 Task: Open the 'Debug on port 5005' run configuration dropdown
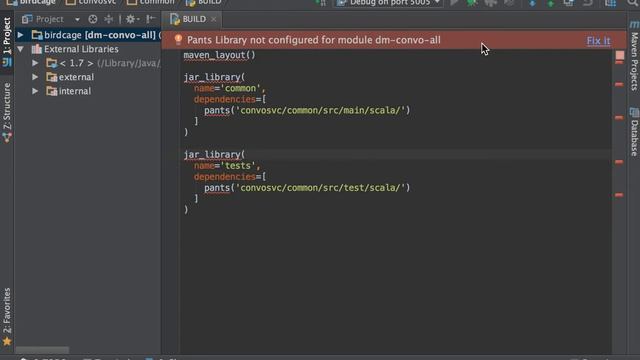tap(389, 2)
